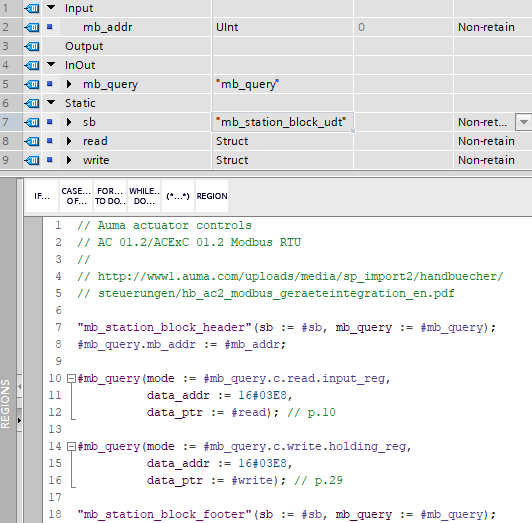Click the interface icon on the mb_addr row
Image resolution: width=532 pixels, height=523 pixels.
tap(32, 27)
